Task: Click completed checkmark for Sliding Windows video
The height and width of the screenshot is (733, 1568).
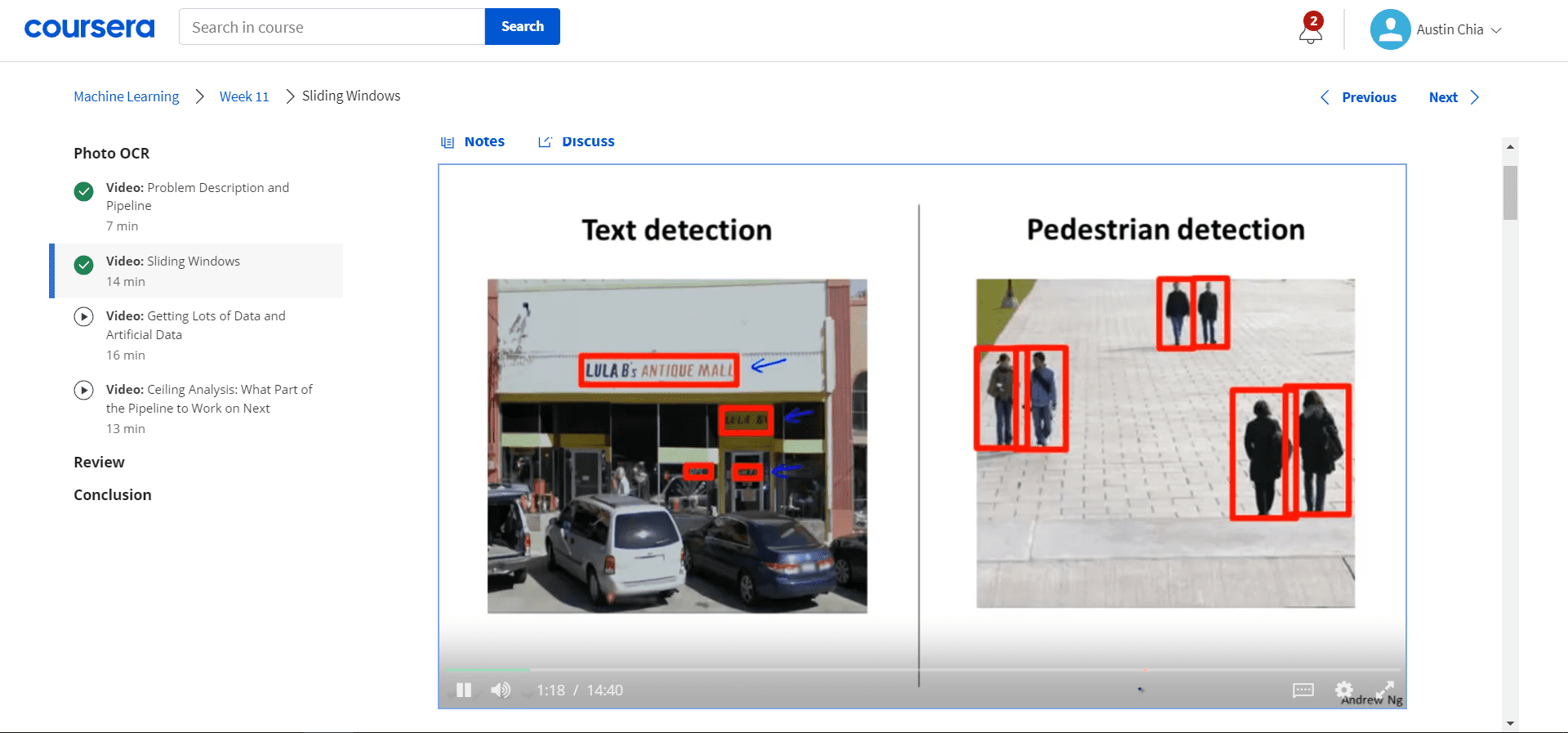Action: pyautogui.click(x=83, y=265)
